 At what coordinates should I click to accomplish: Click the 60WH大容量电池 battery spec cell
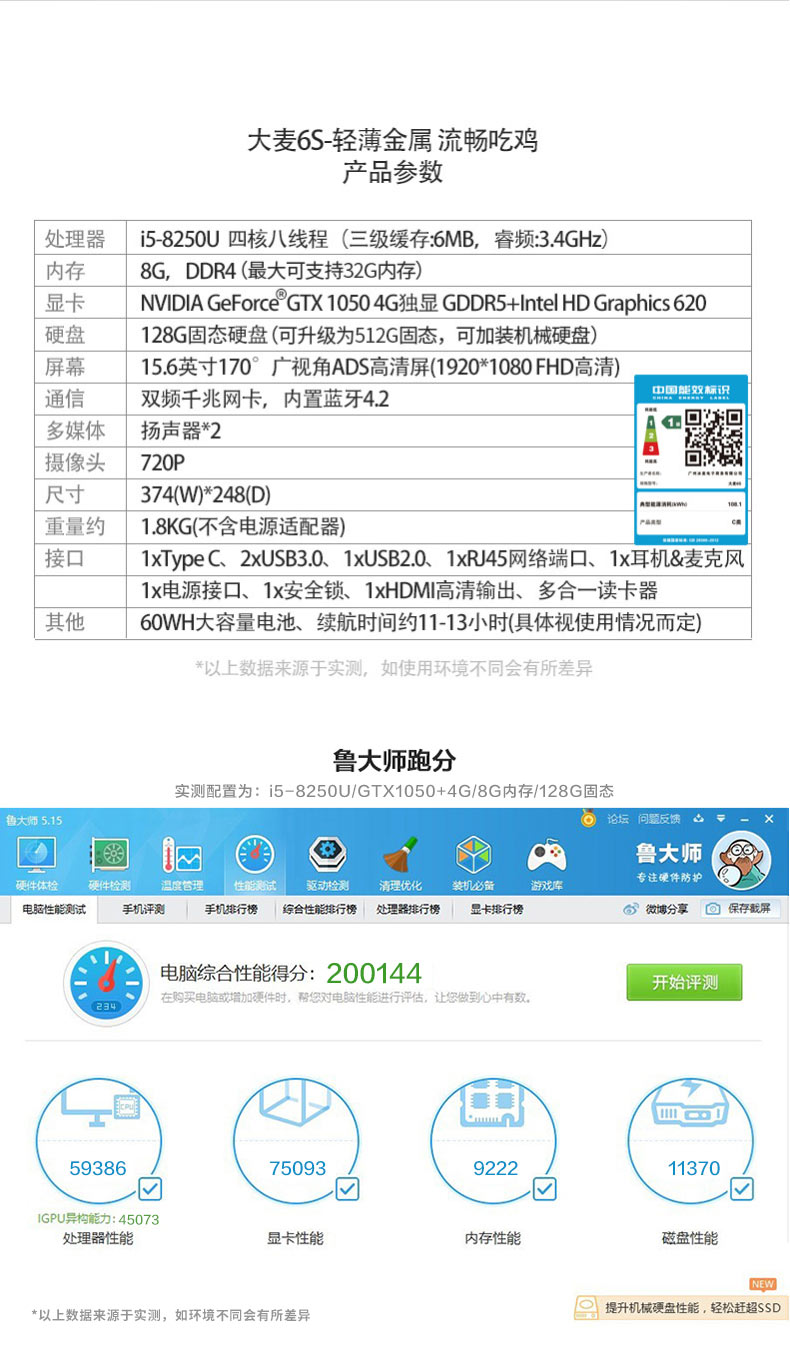tap(439, 622)
